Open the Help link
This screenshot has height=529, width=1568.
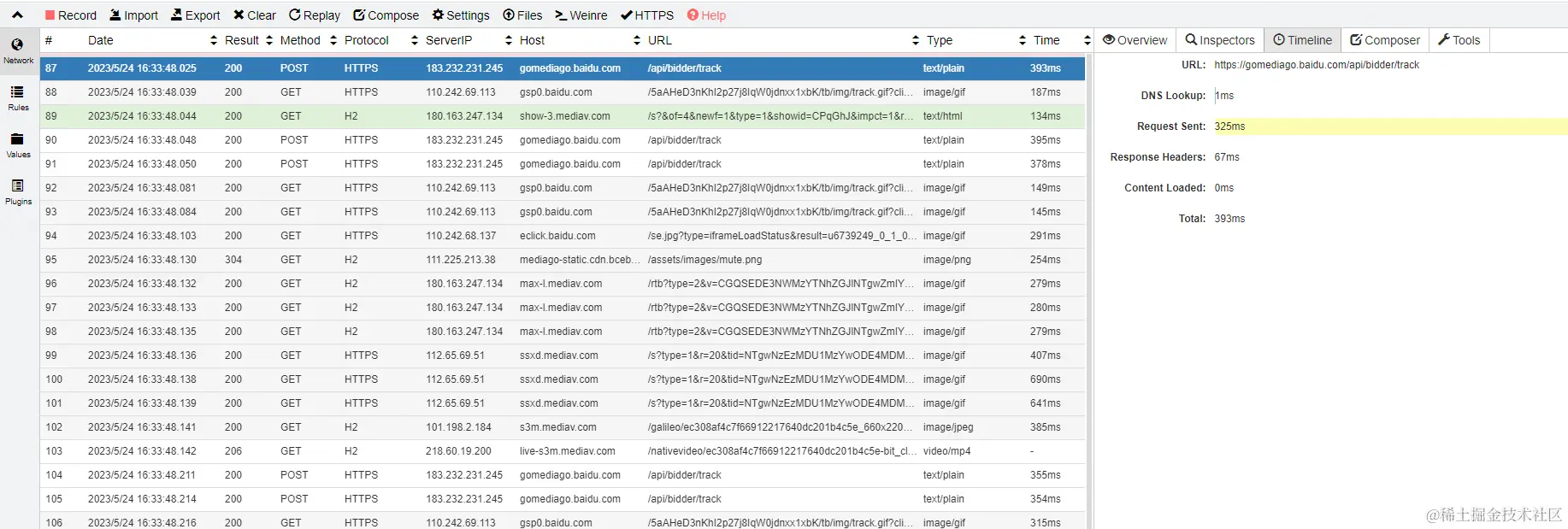(x=707, y=15)
